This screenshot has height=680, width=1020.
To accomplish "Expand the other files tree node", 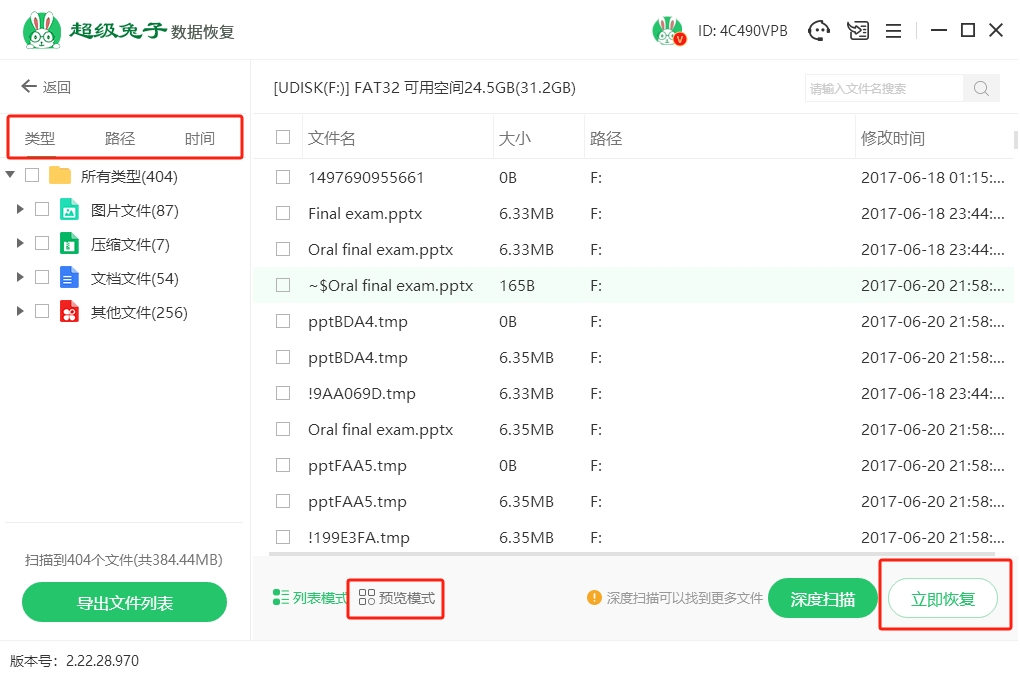I will click(x=20, y=312).
